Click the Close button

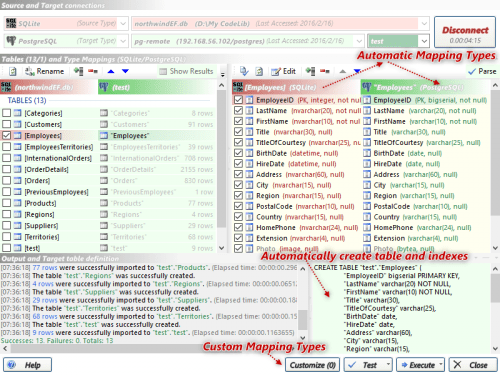473,365
